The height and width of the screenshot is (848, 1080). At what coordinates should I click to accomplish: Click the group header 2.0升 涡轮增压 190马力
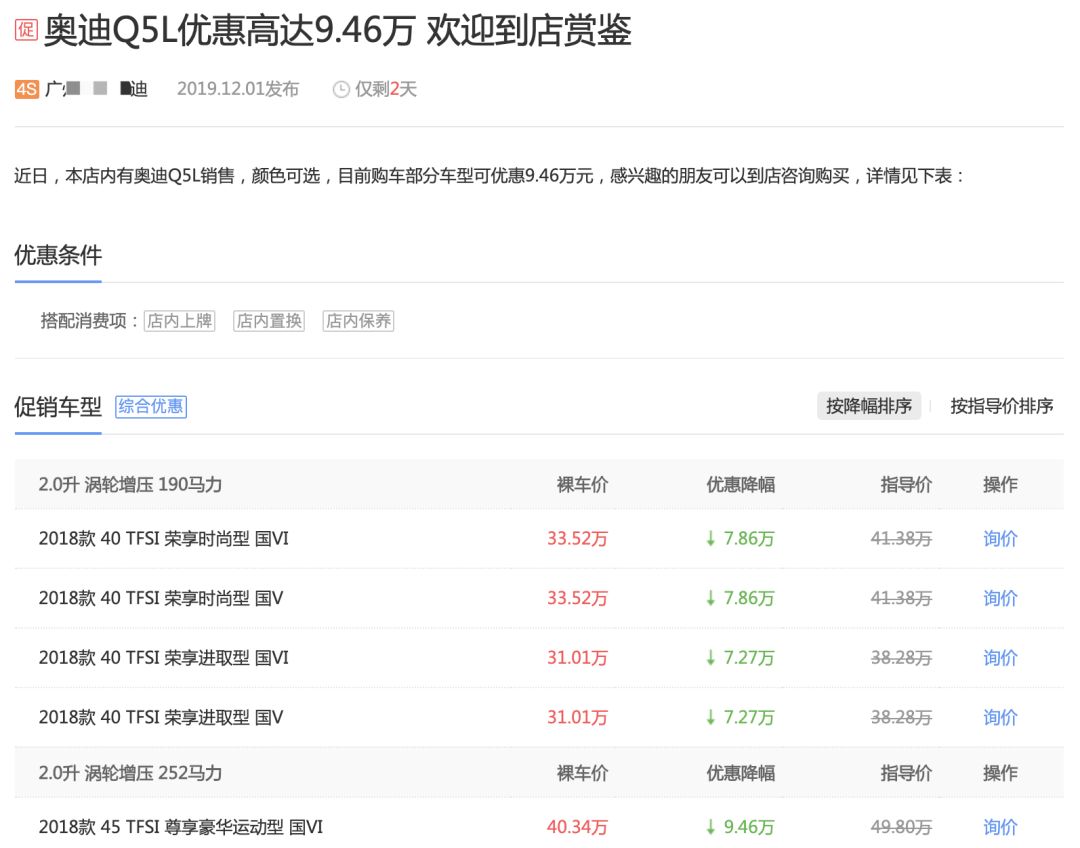130,485
